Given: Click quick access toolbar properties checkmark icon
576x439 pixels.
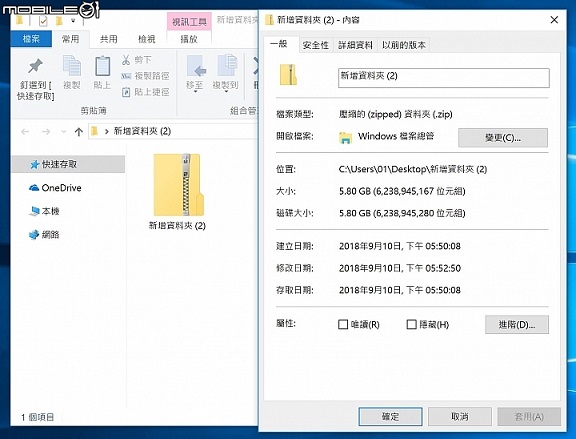Looking at the screenshot, I should pyautogui.click(x=43, y=21).
